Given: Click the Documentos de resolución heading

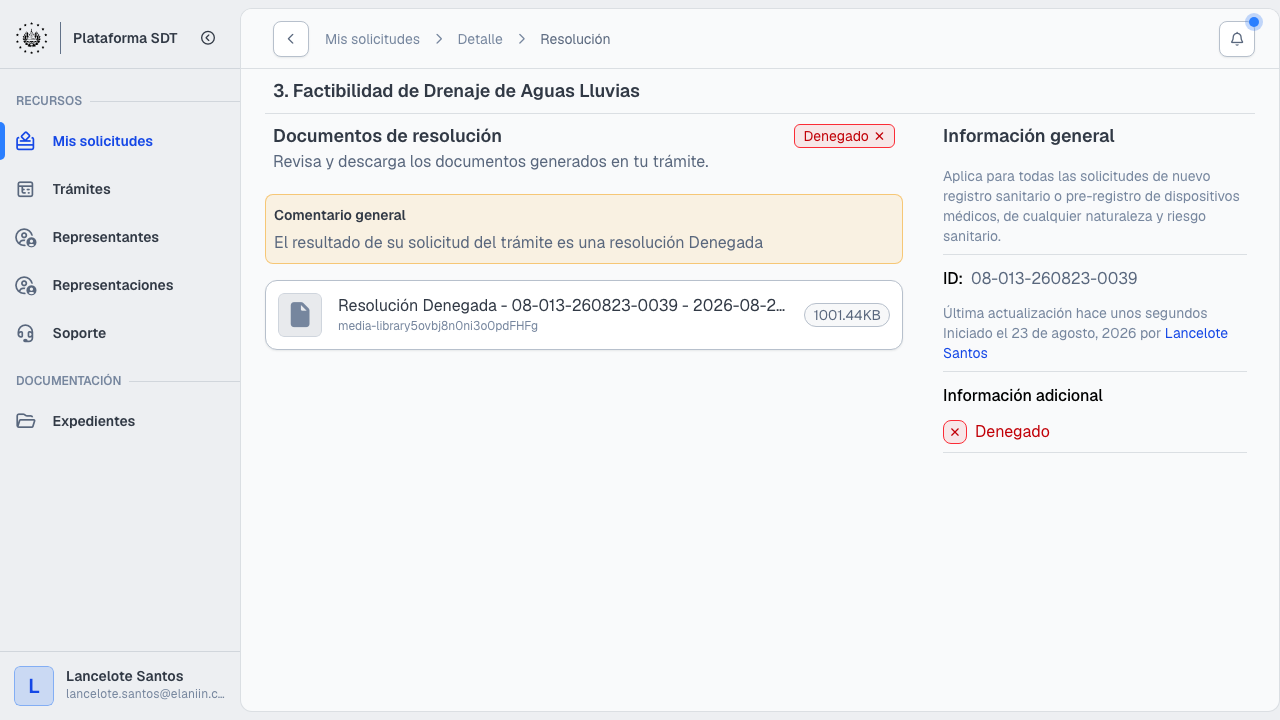Looking at the screenshot, I should click(x=387, y=136).
